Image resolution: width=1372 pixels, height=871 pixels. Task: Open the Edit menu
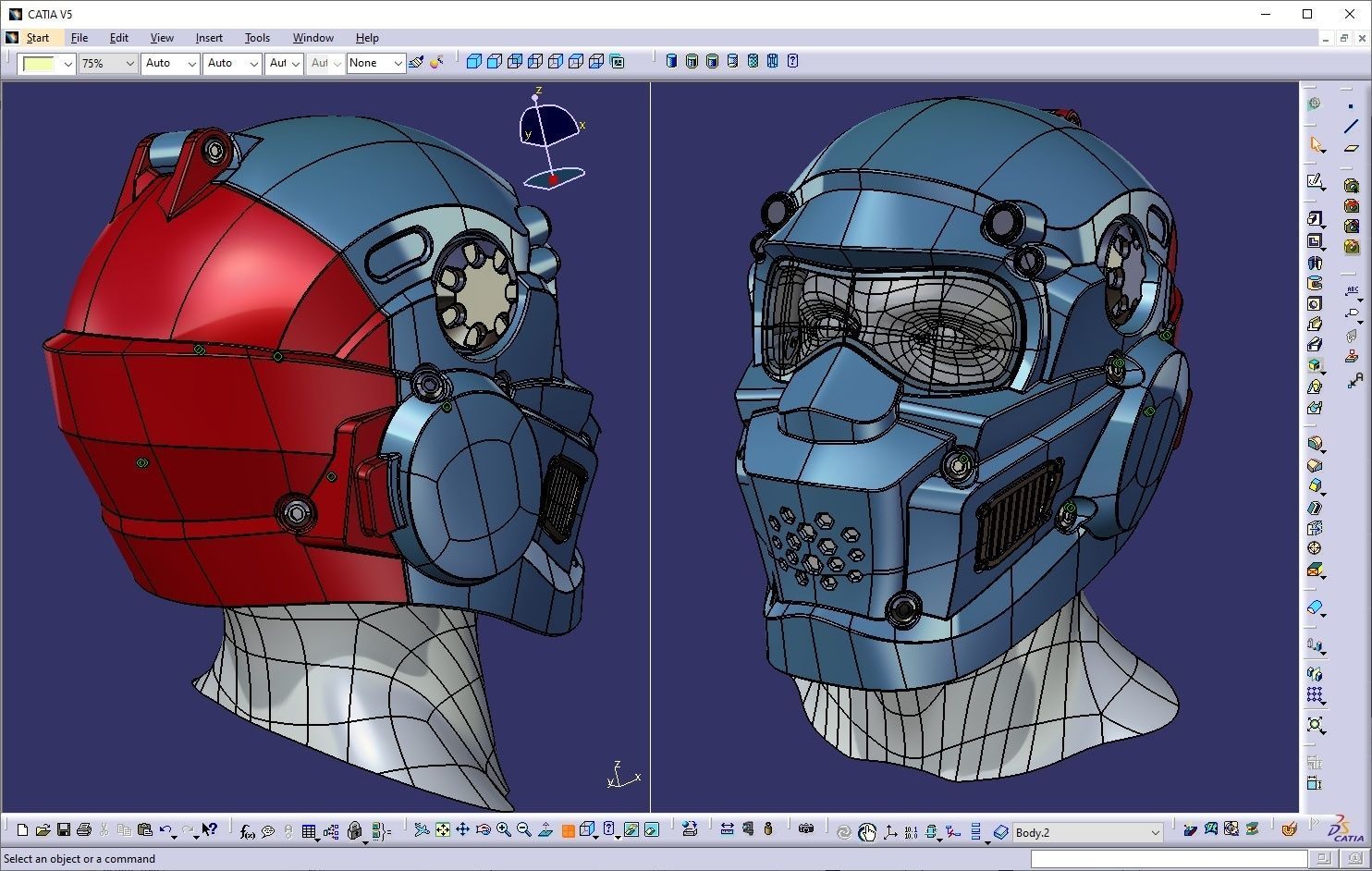click(119, 38)
